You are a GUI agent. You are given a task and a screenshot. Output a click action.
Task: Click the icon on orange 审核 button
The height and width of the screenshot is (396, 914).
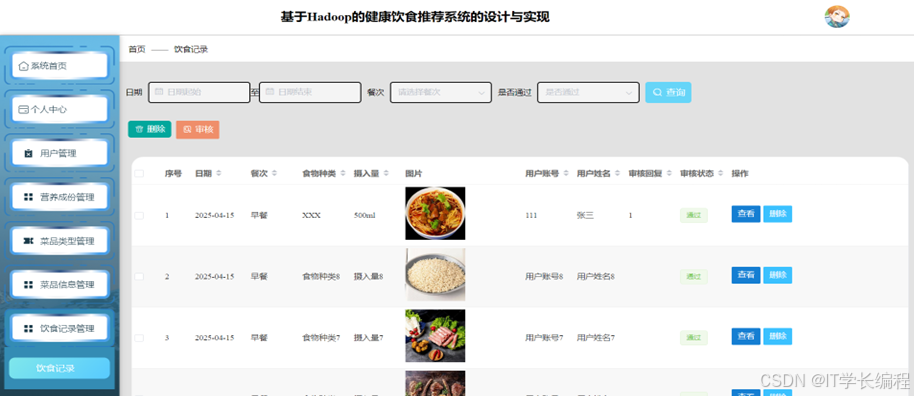pos(187,129)
